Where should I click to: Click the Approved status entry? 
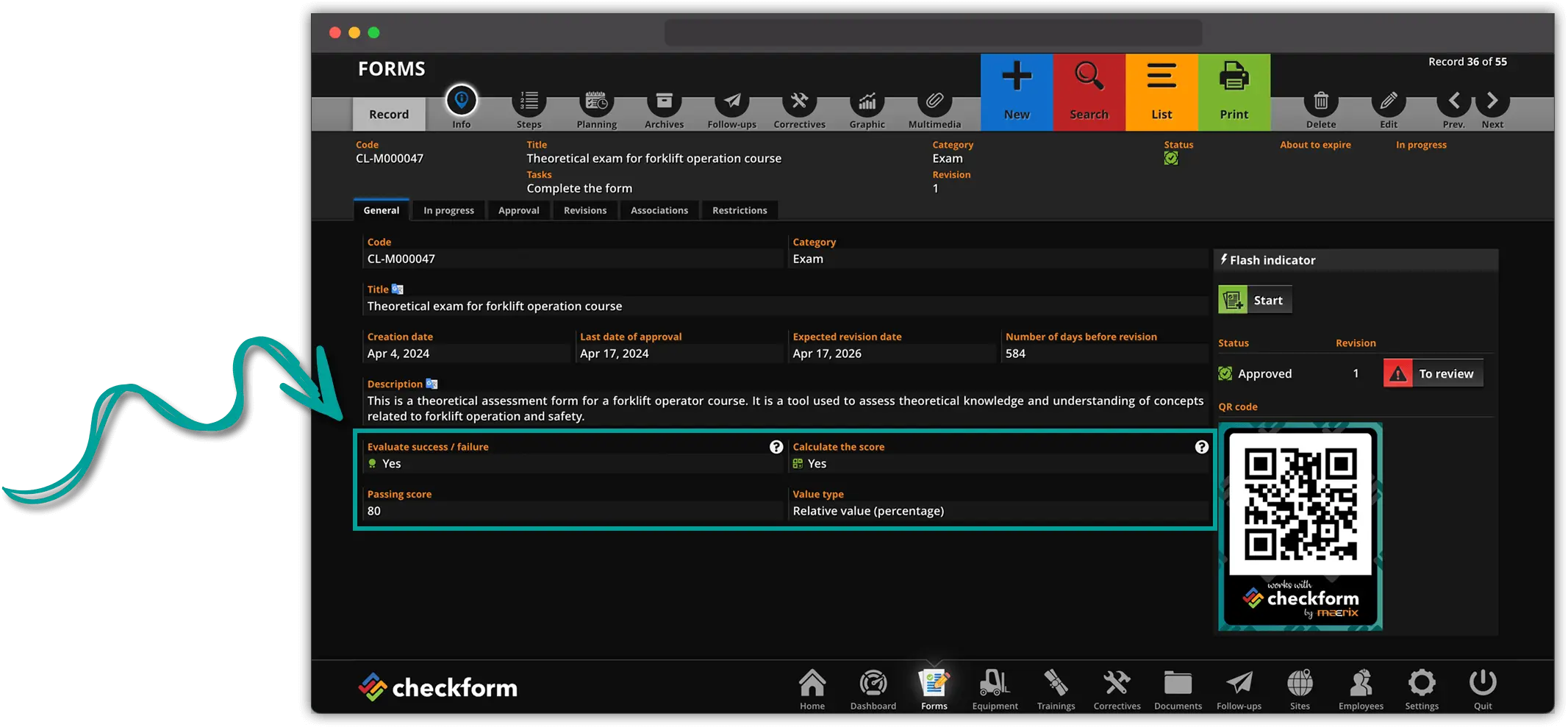tap(1256, 373)
